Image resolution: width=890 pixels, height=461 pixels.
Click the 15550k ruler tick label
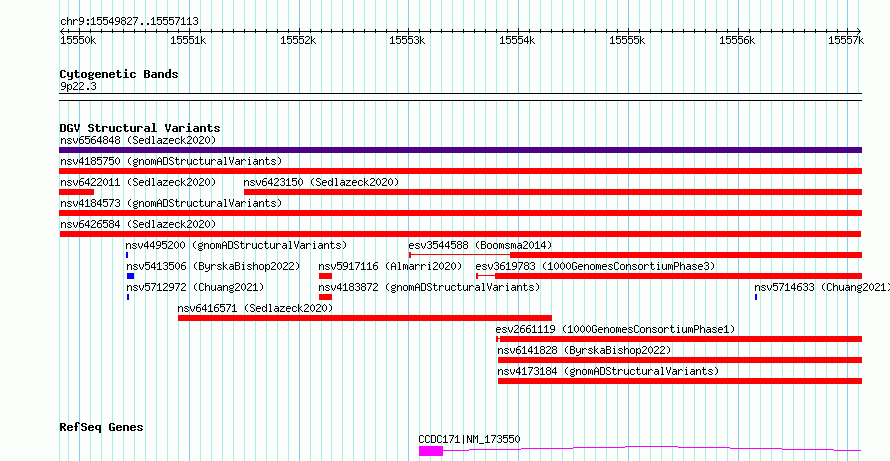click(78, 40)
